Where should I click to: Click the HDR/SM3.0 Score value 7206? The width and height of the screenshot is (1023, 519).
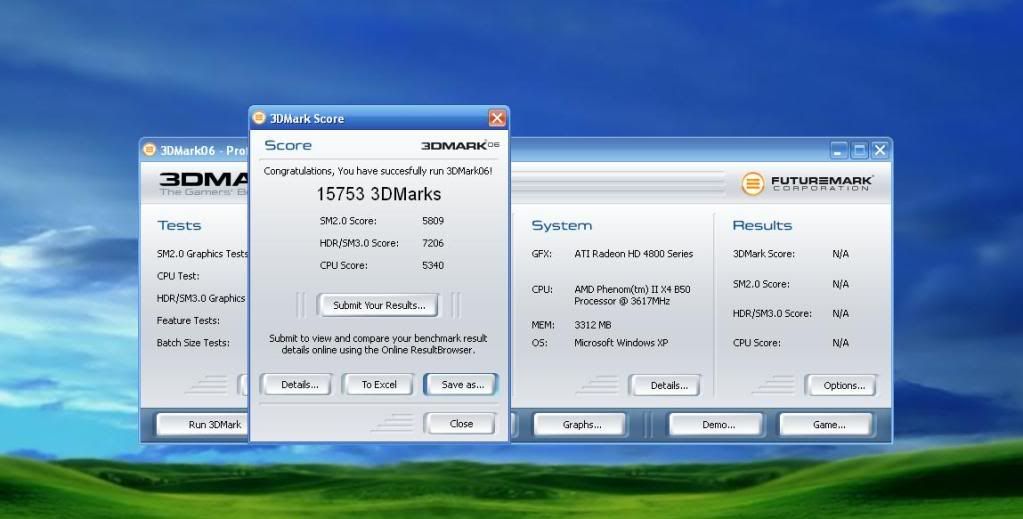tap(433, 243)
